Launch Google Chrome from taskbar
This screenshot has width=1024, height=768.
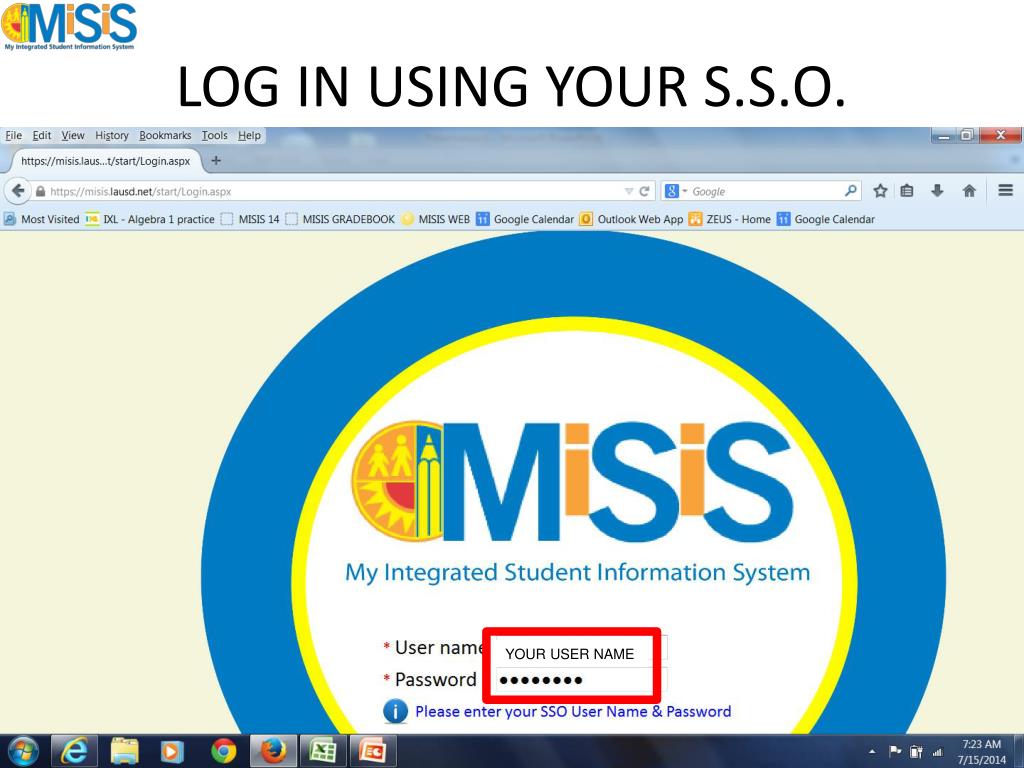(x=223, y=752)
